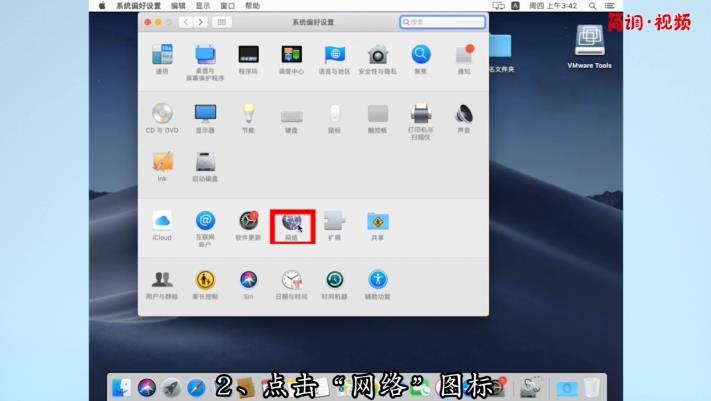This screenshot has width=711, height=401.
Task: Open the 聚焦 (Spotlight) preferences pane
Action: 420,59
